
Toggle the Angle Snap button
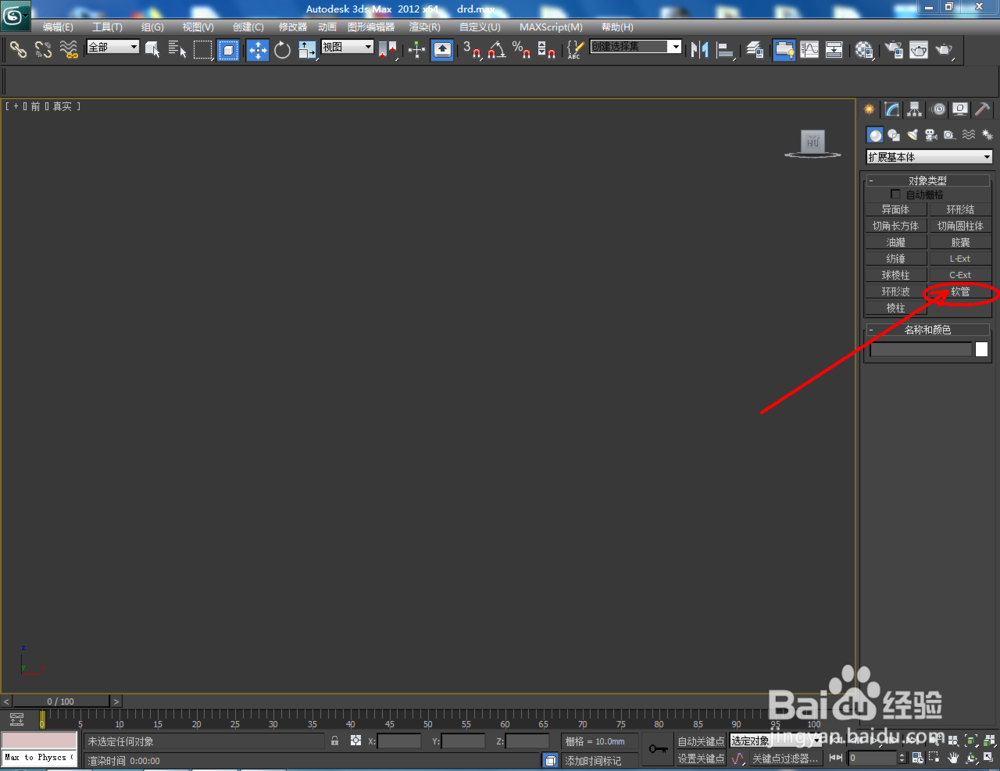coord(497,50)
